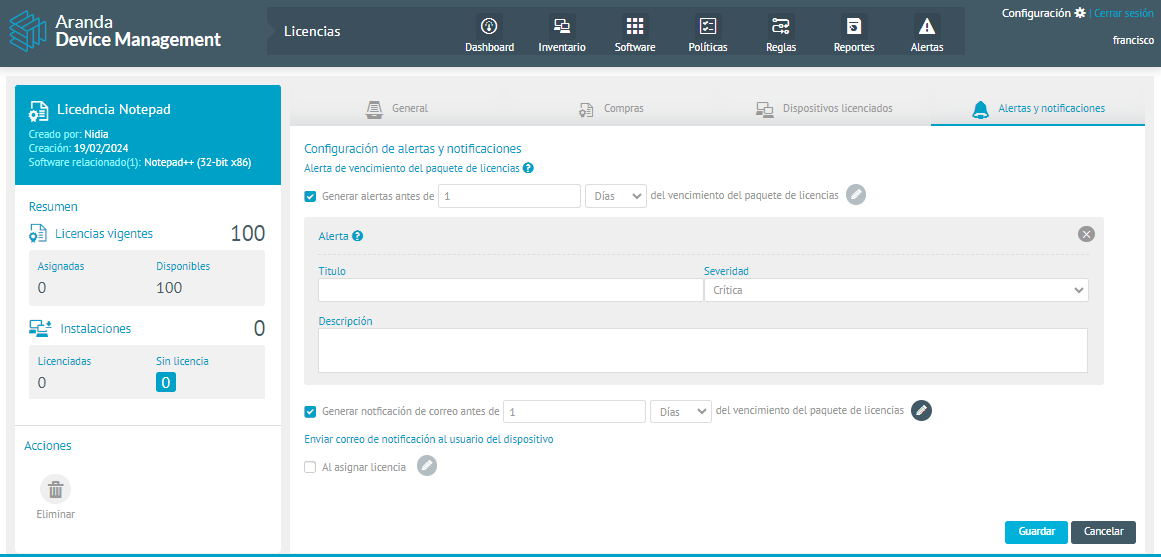Click the Resumen heading
Screen dimensions: 1161x557
(x=53, y=207)
